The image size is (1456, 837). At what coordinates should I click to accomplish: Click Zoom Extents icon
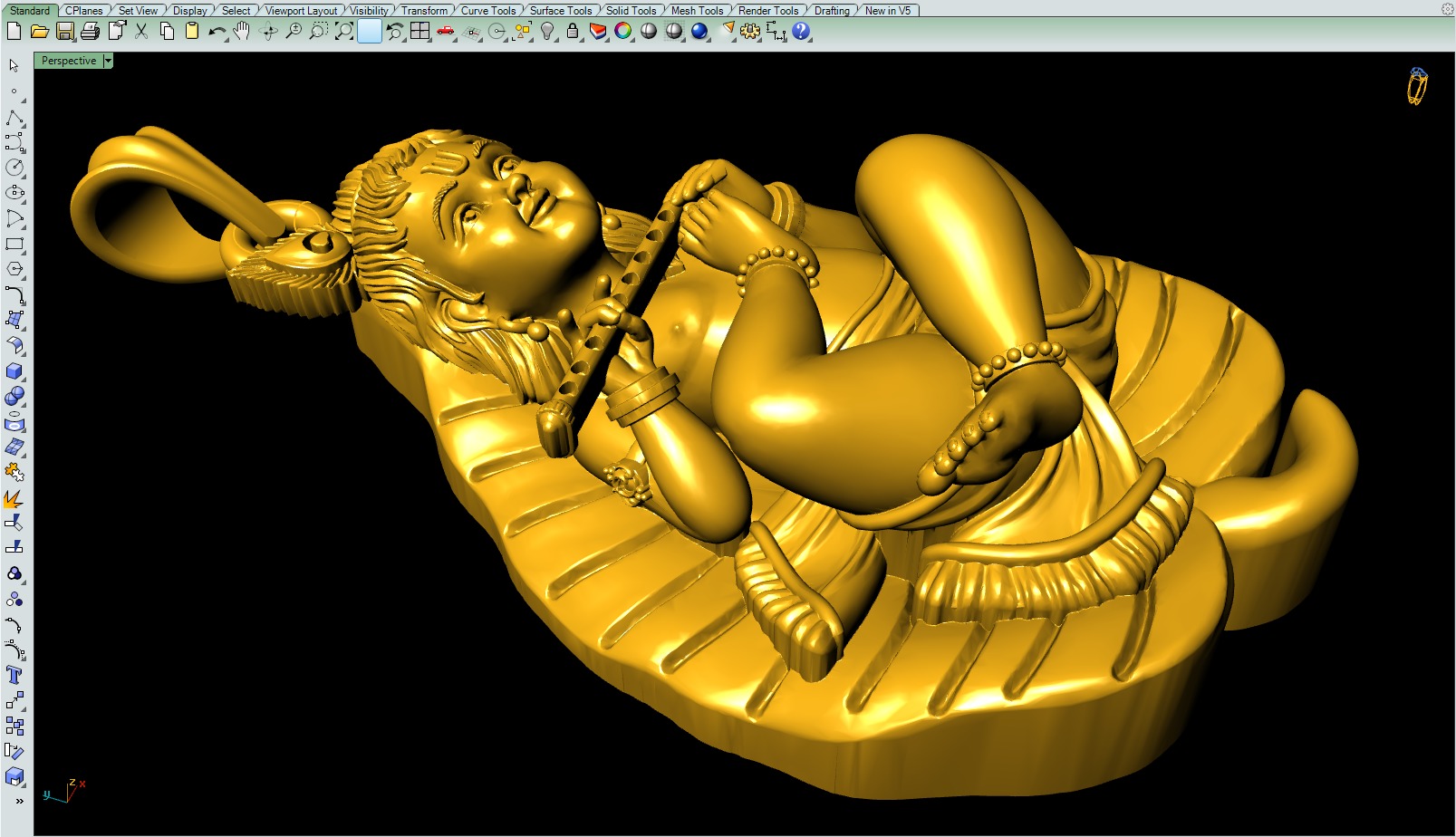(x=344, y=31)
